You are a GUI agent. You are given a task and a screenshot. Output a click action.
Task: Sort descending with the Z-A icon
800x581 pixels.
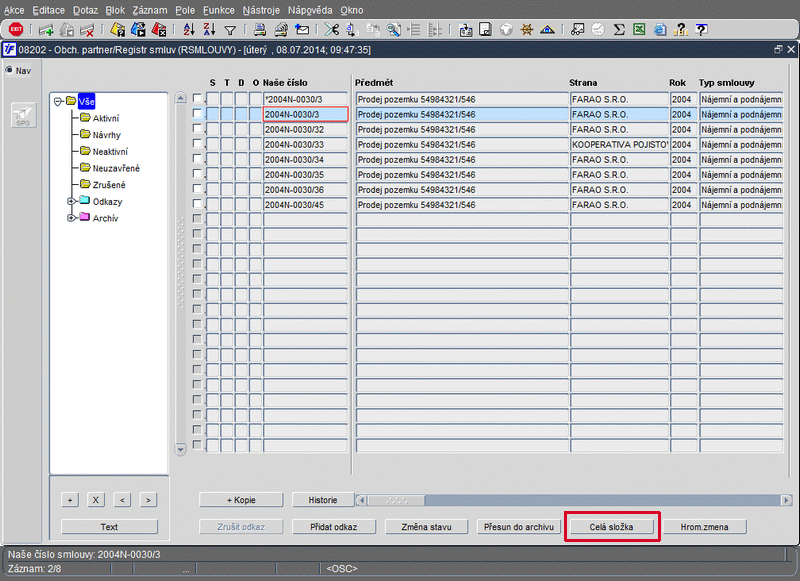[210, 30]
